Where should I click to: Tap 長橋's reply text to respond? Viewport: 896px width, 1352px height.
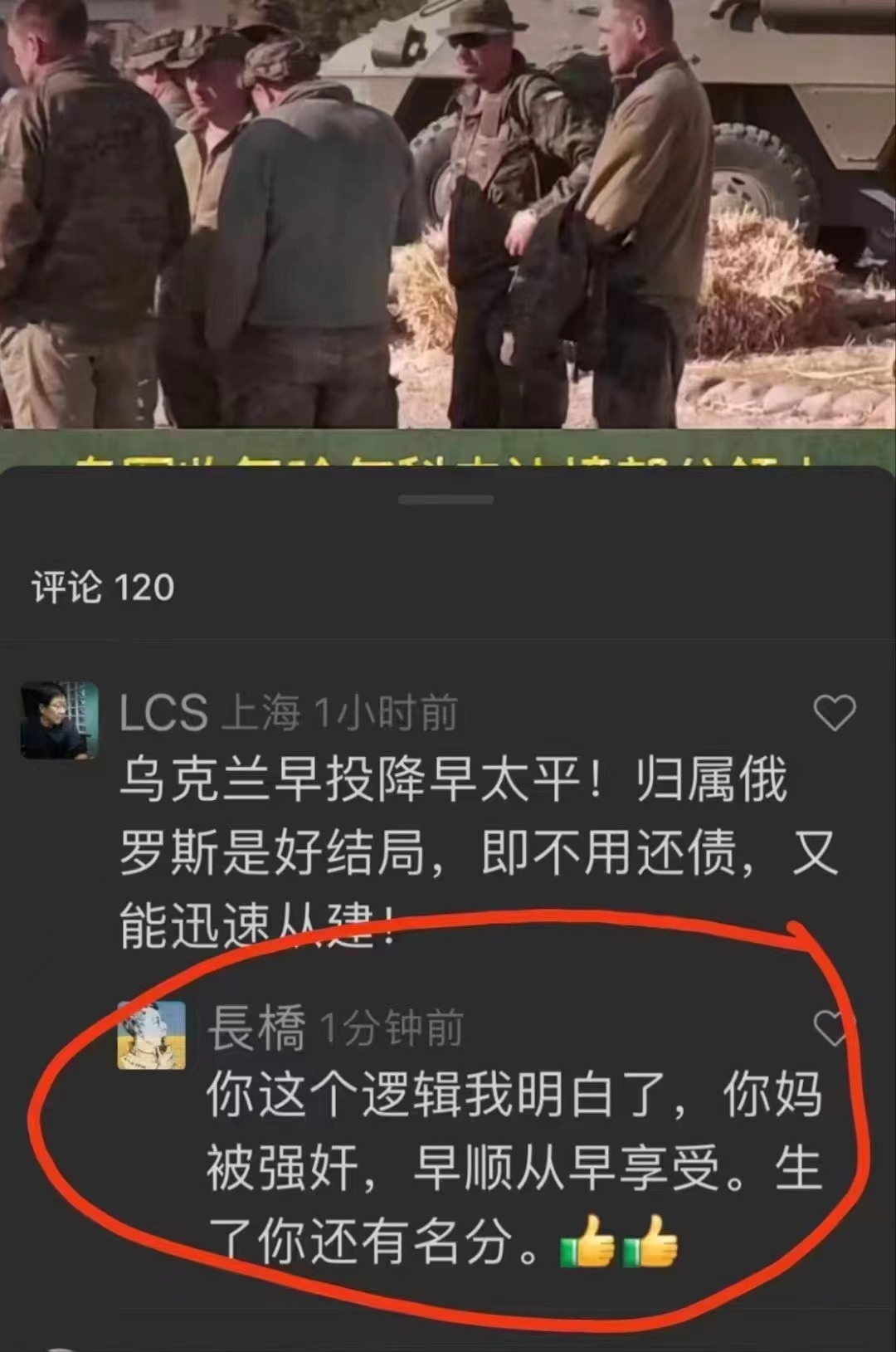(x=514, y=1169)
